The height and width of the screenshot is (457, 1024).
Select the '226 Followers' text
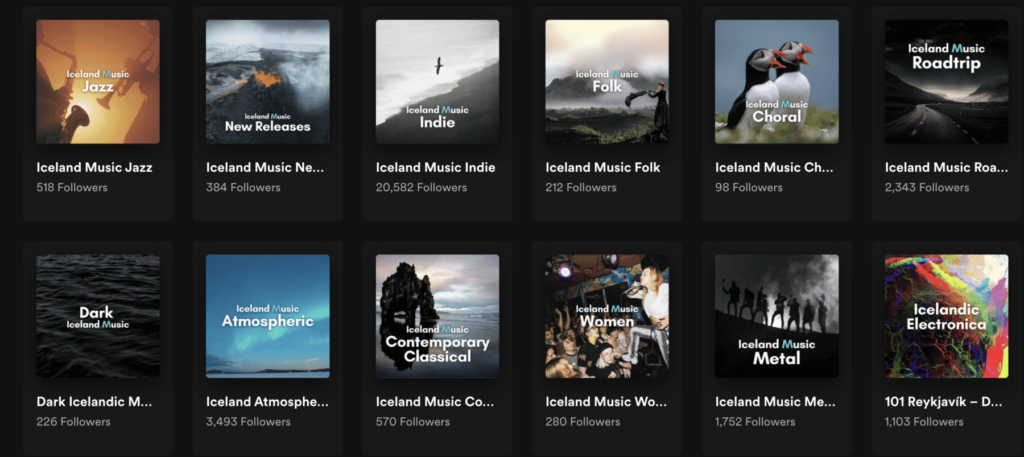73,422
